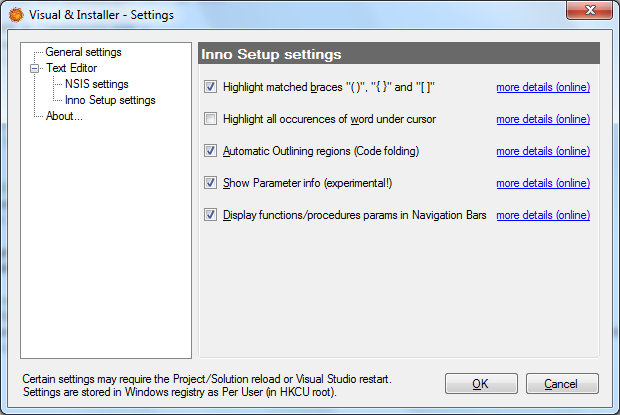Open the About... tree item
Screen dimensions: 620x415
(x=64, y=116)
